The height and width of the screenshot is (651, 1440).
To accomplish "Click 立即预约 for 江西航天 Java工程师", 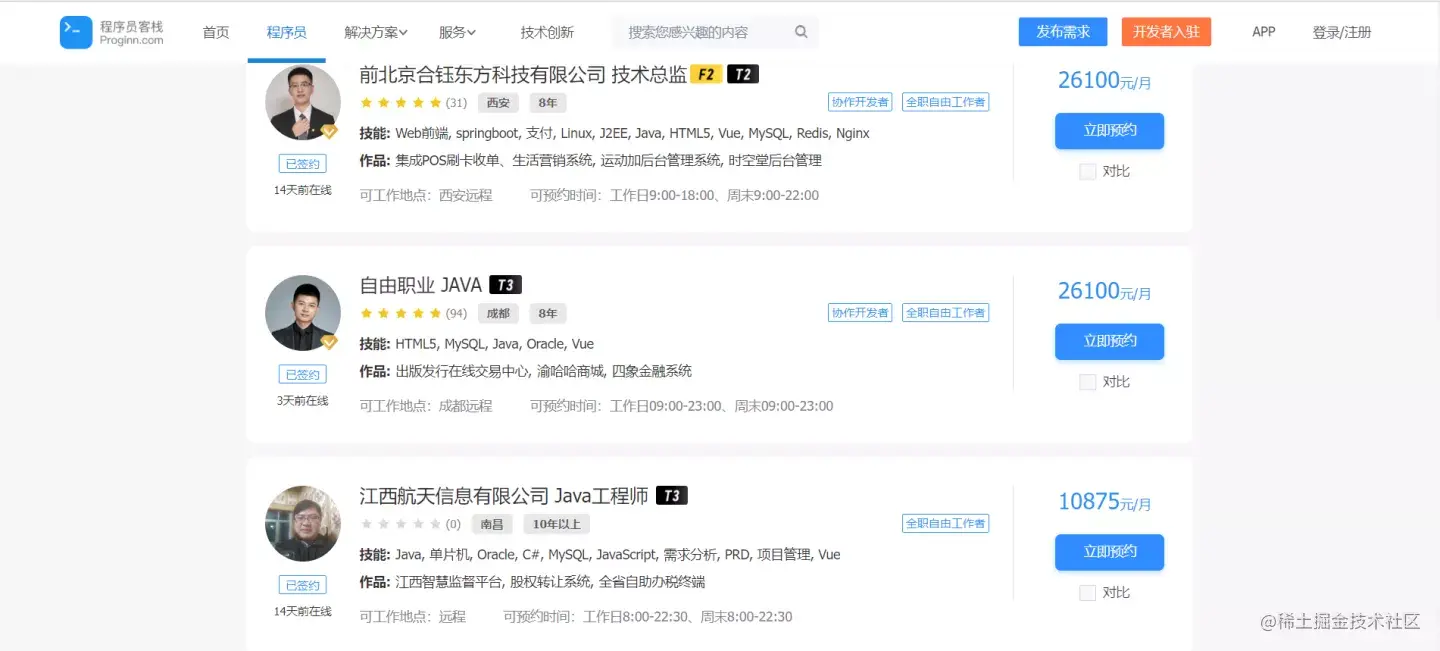I will pyautogui.click(x=1110, y=552).
